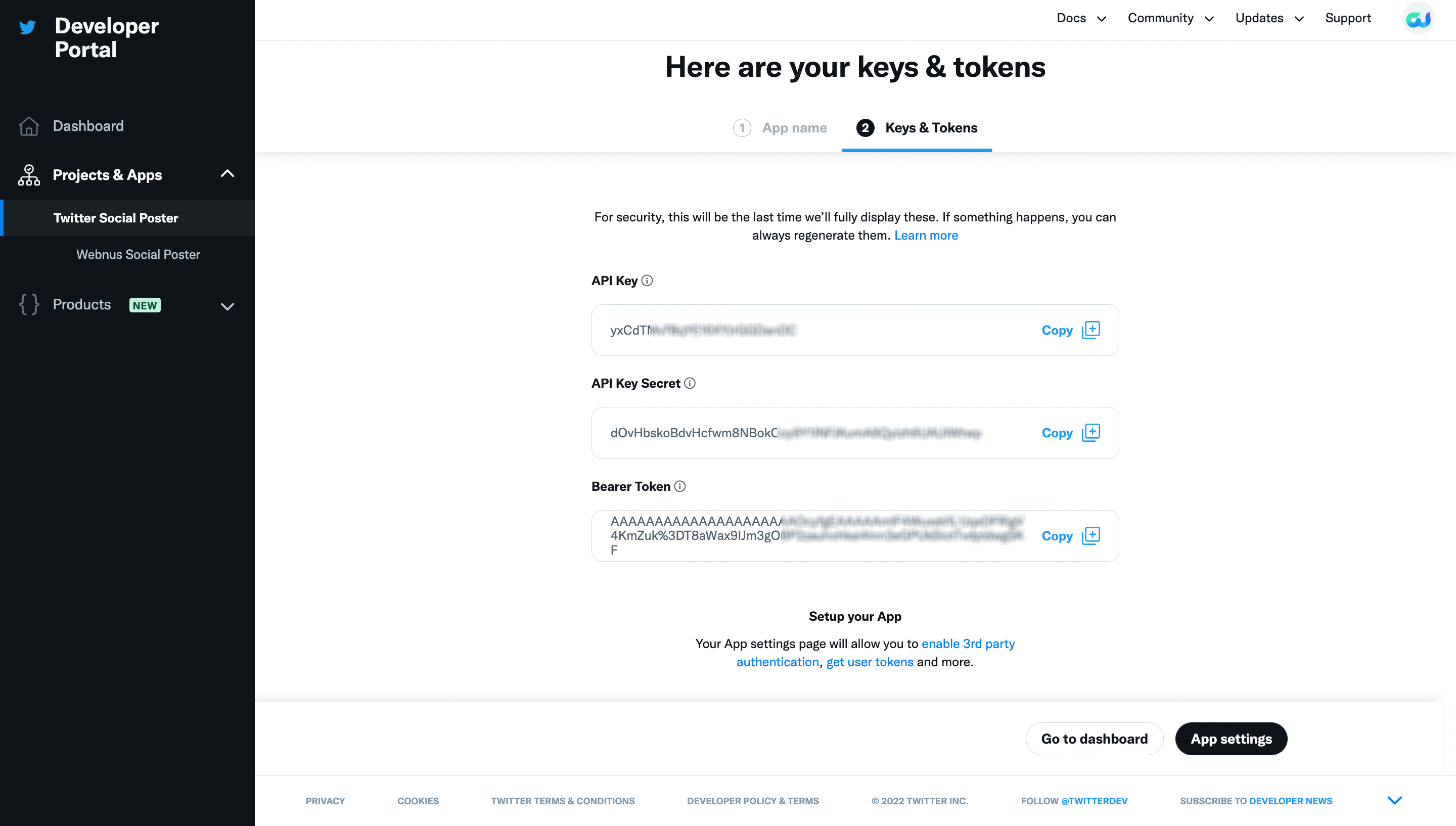
Task: Select Webnus Social Poster in sidebar
Action: [x=139, y=255]
